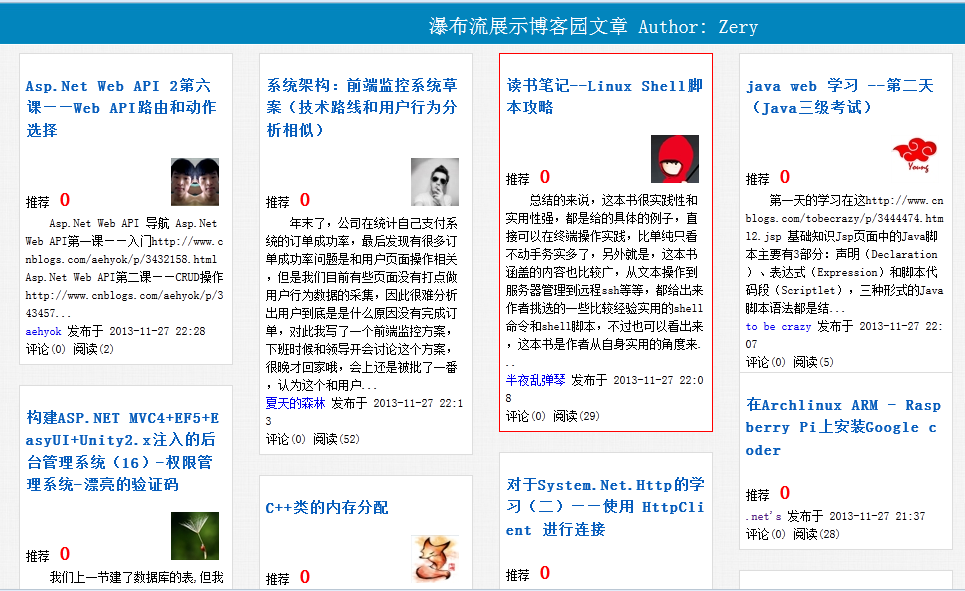Click 推荐 count on Asp.Net Web API card
965x591 pixels.
[x=65, y=200]
